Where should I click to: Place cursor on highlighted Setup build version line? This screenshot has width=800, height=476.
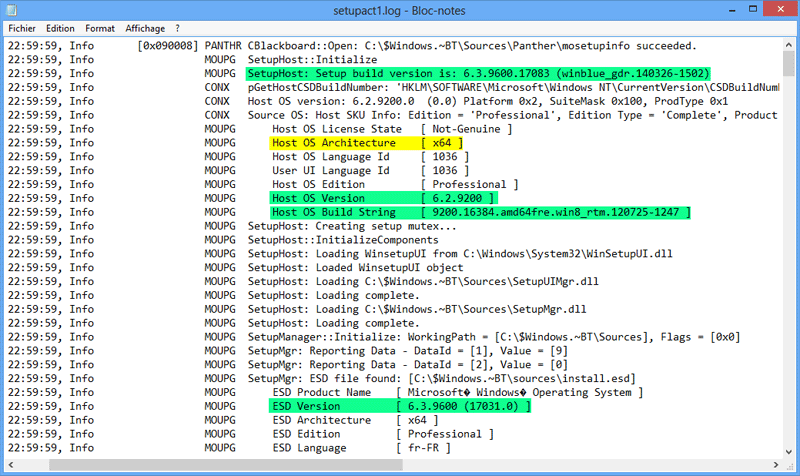pyautogui.click(x=478, y=73)
